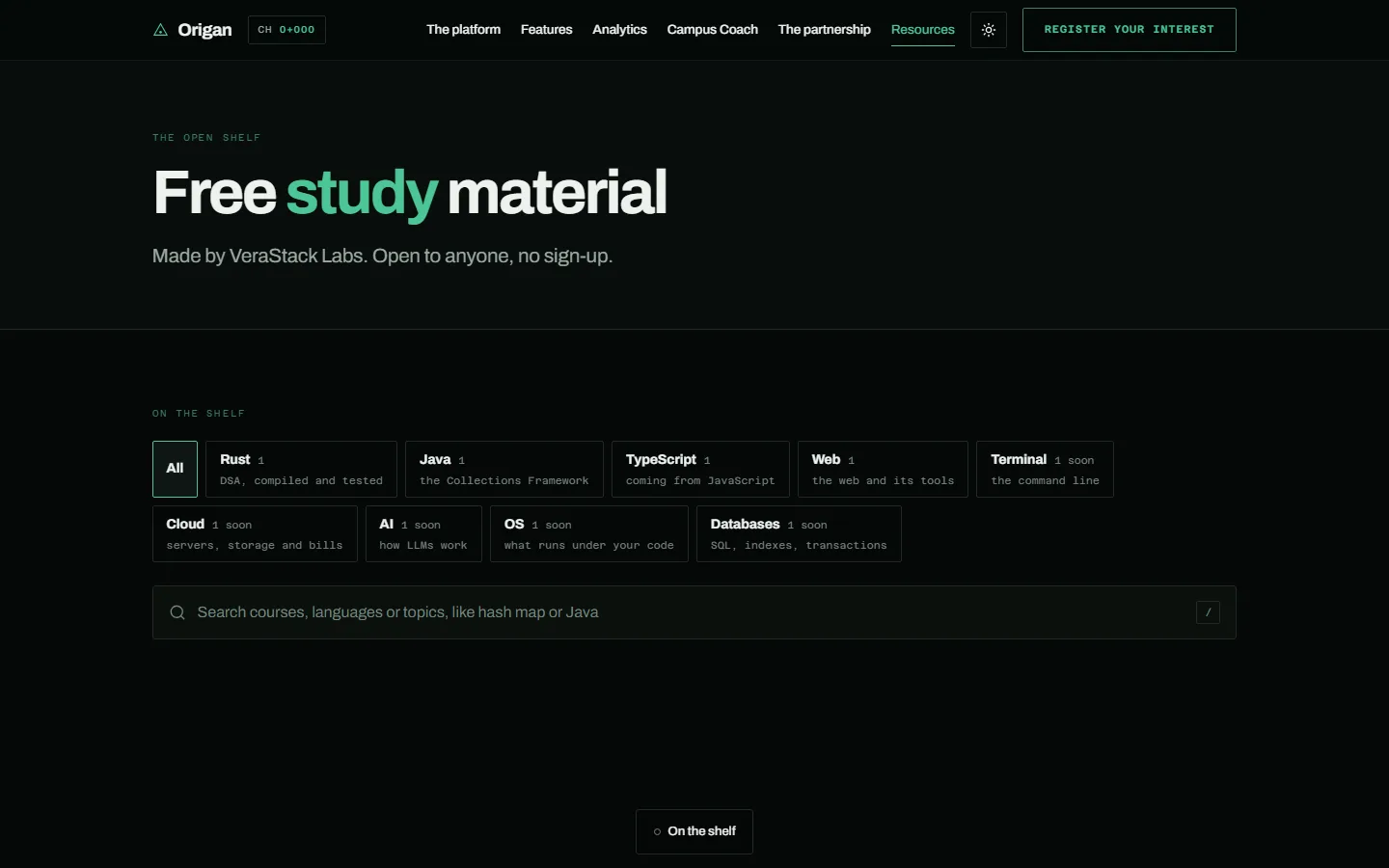Click the Origan brand name
The width and height of the screenshot is (1389, 868).
click(204, 30)
